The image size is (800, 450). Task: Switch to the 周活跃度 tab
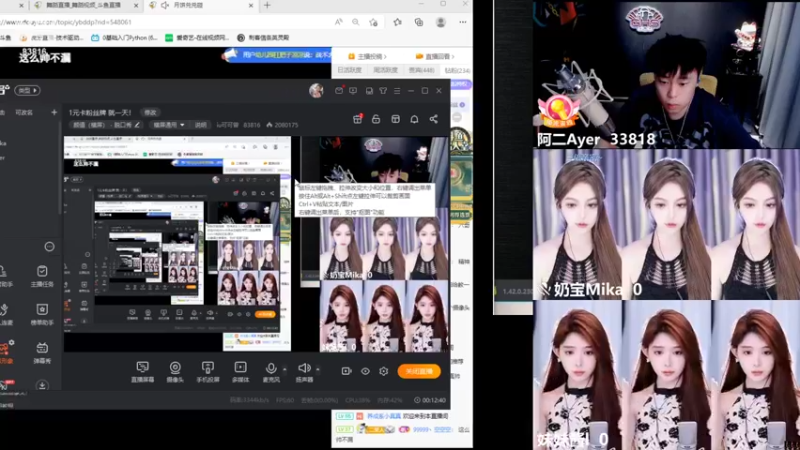pos(385,70)
